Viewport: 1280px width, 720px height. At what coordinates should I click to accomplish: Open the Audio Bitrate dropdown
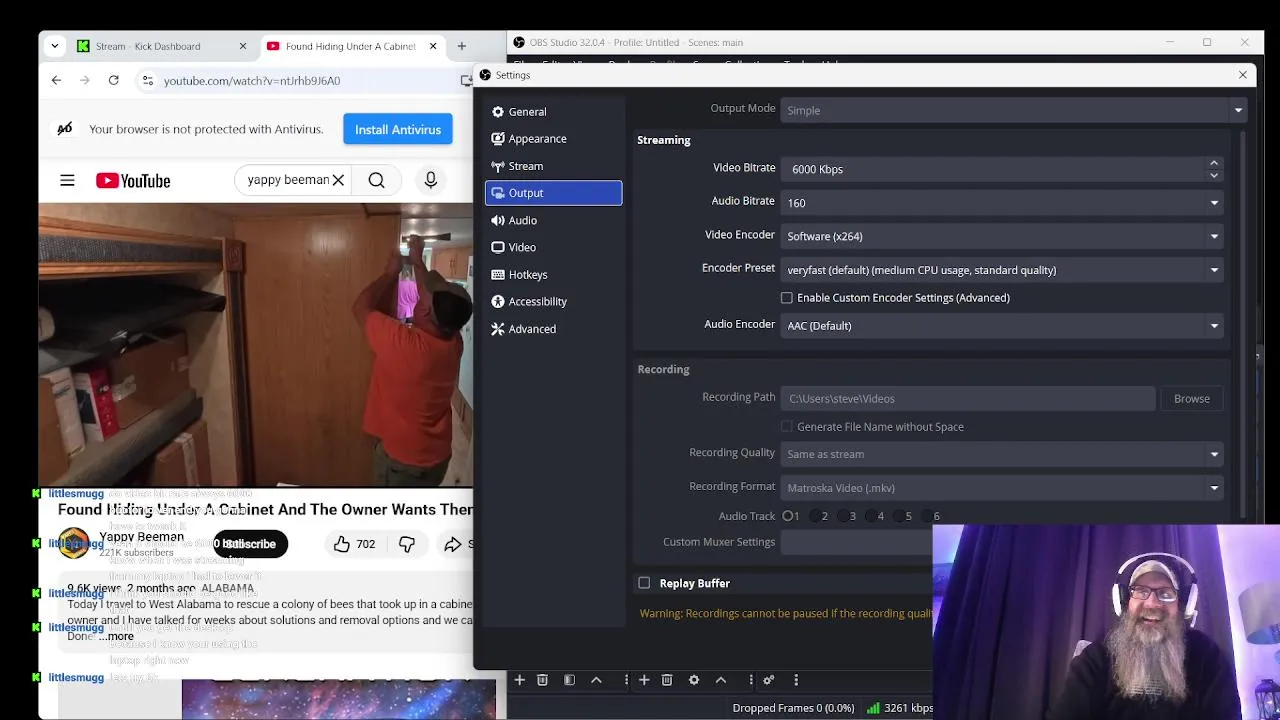click(1002, 203)
